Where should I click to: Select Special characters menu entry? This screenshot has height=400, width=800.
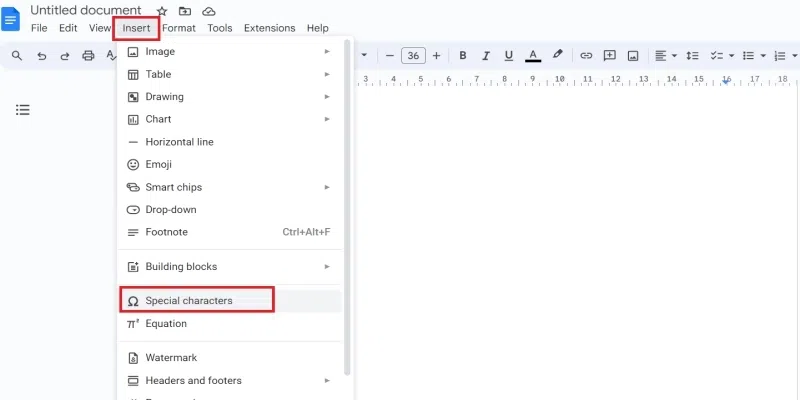coord(230,301)
